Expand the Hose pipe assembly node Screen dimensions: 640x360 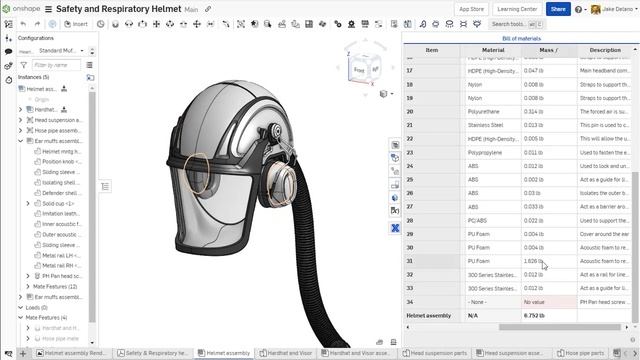pyautogui.click(x=20, y=131)
